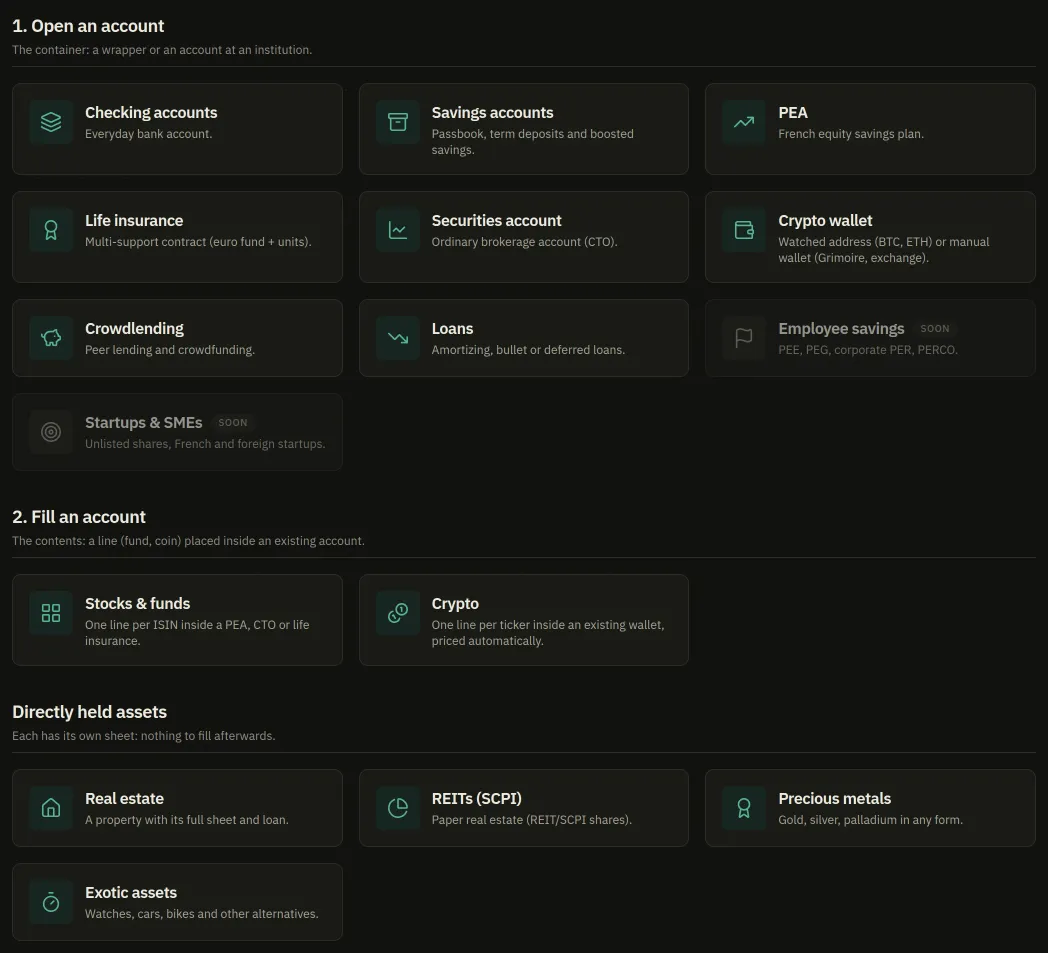1048x953 pixels.
Task: Open the line chart icon for Securities account
Action: pyautogui.click(x=398, y=230)
